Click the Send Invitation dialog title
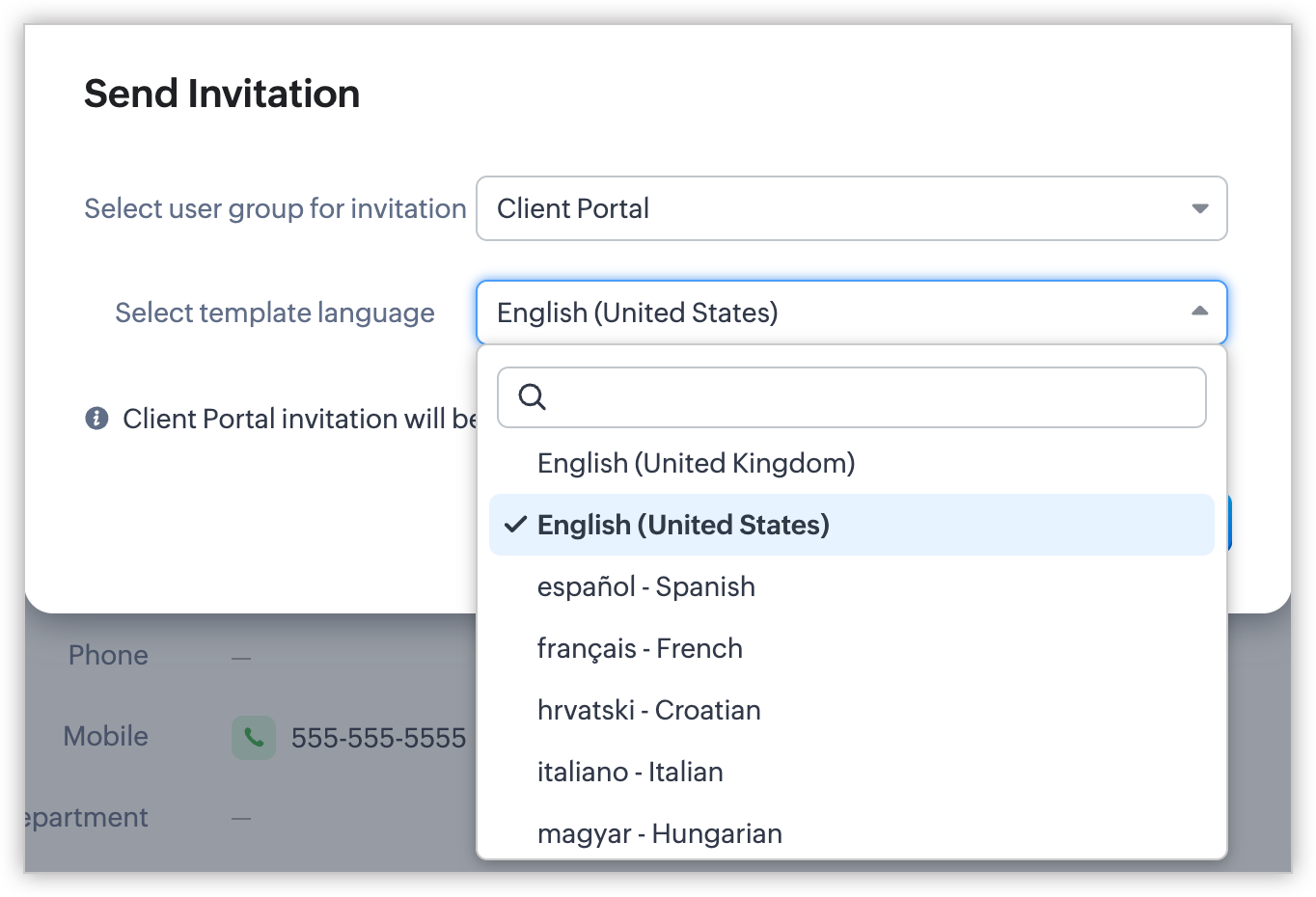 (x=222, y=94)
